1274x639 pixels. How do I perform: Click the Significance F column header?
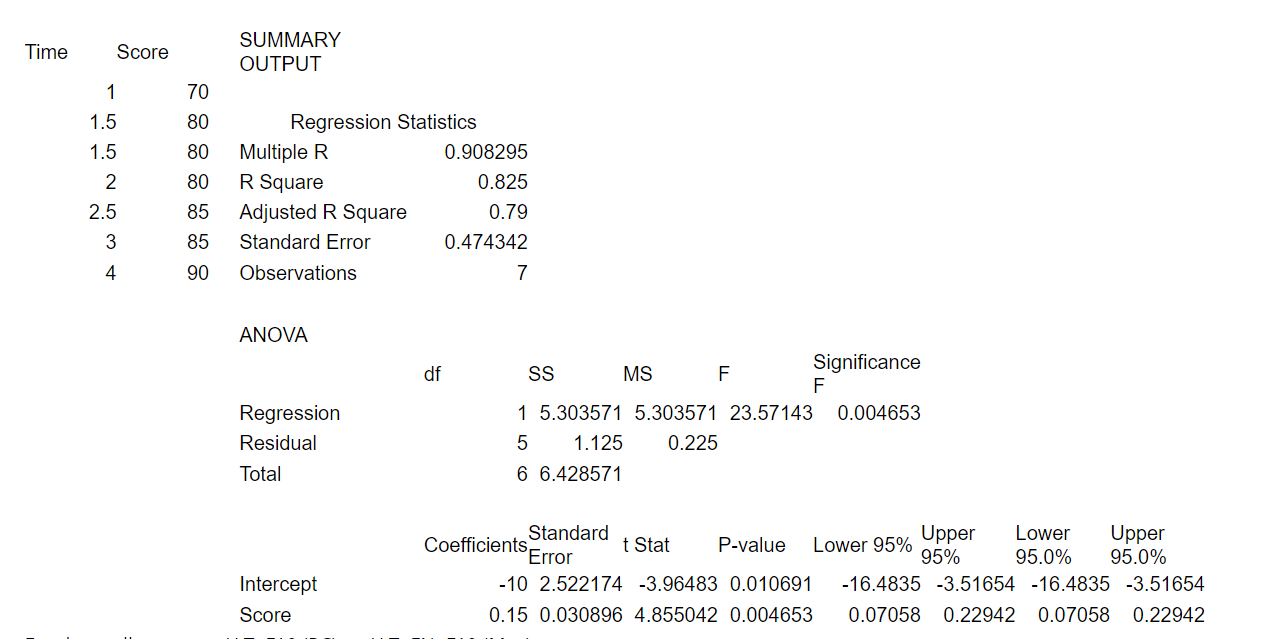[866, 373]
